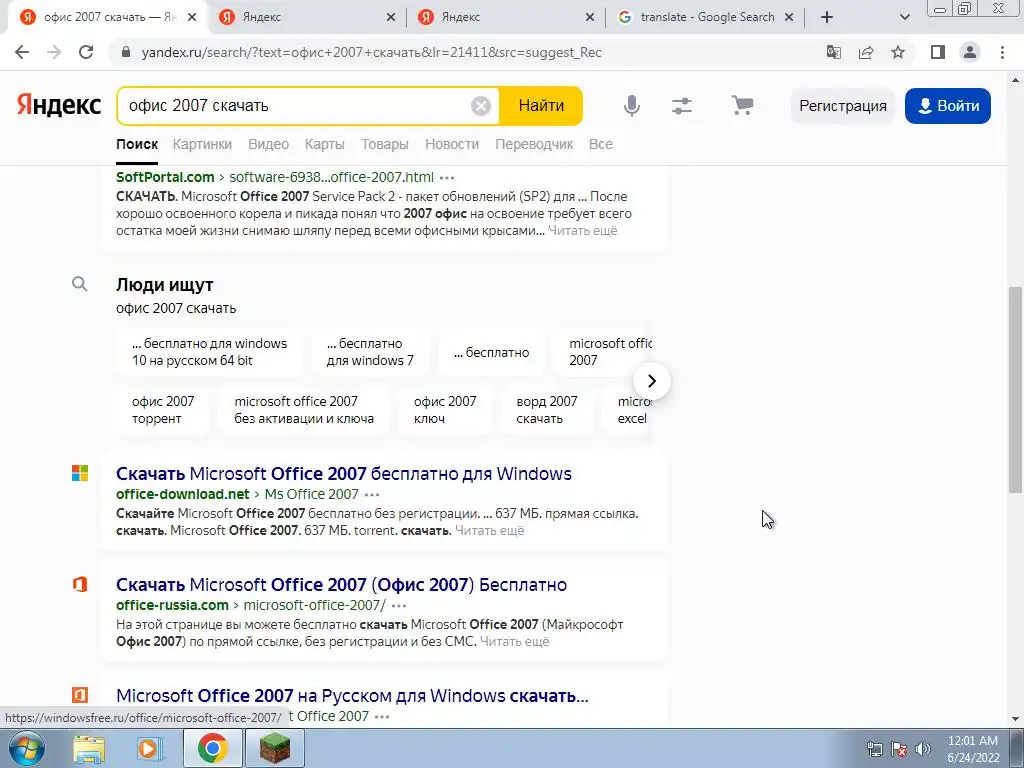Viewport: 1024px width, 768px height.
Task: Go back with the browser back arrow
Action: coord(22,52)
